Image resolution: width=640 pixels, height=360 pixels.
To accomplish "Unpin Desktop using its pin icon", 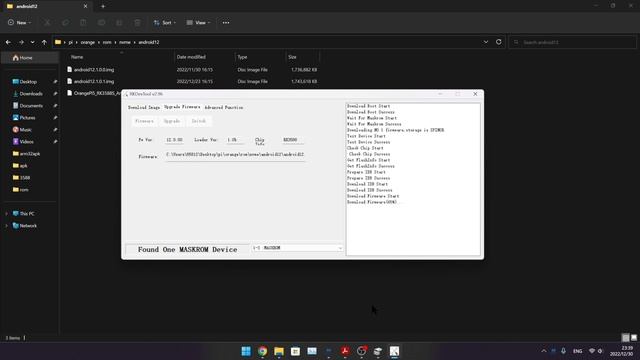I will pyautogui.click(x=55, y=82).
